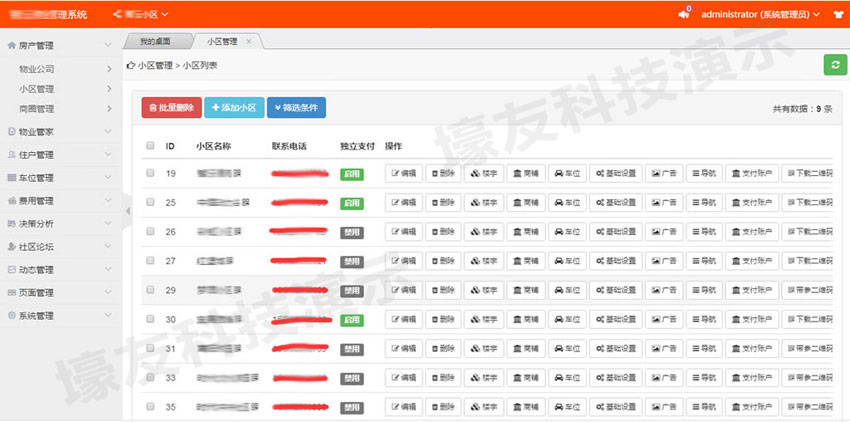Image resolution: width=850 pixels, height=422 pixels.
Task: Click the 小区管理 breadcrumb link
Action: click(155, 66)
